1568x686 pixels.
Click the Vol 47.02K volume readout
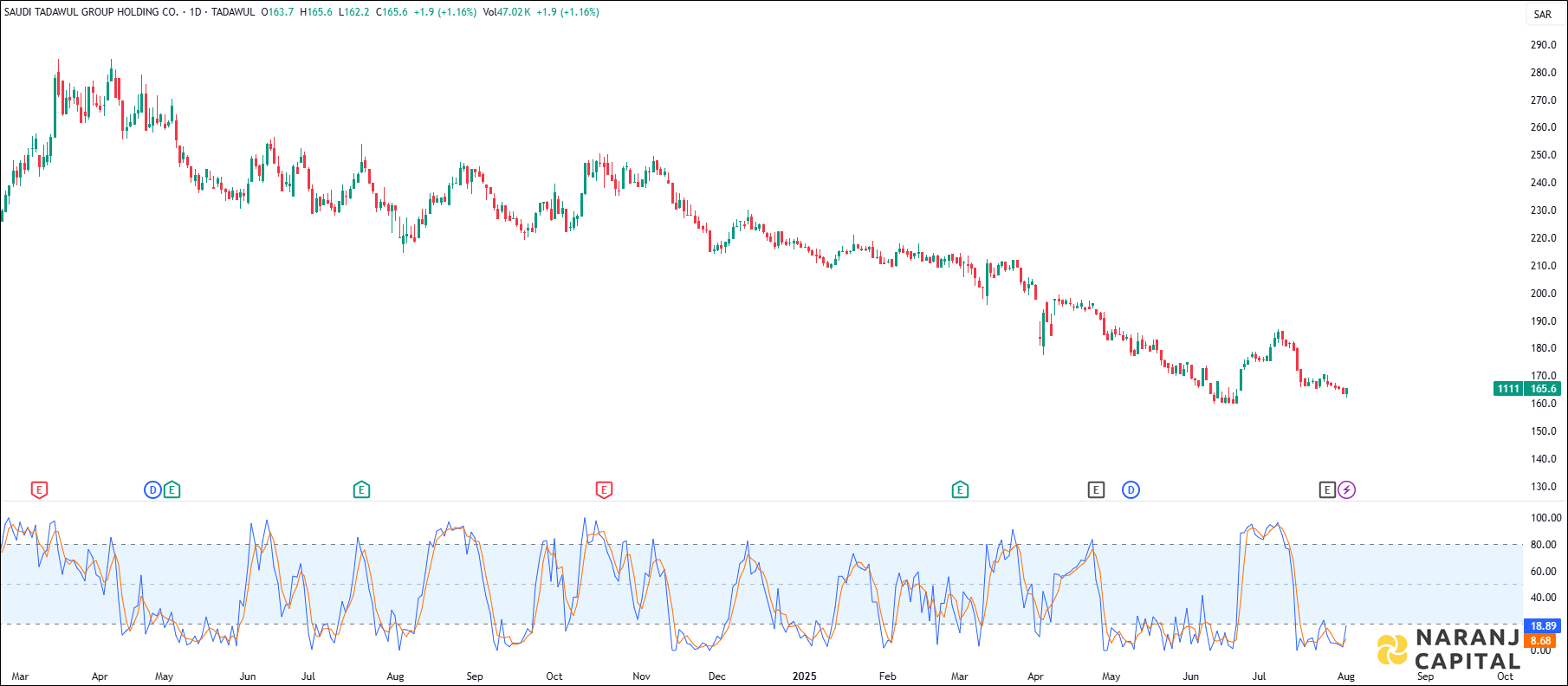[507, 12]
